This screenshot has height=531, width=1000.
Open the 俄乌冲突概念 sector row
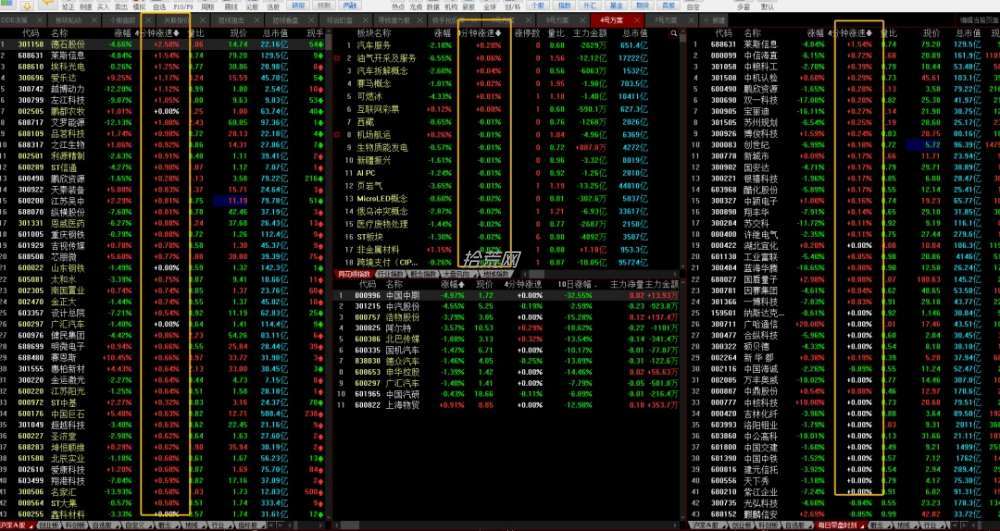507,211
